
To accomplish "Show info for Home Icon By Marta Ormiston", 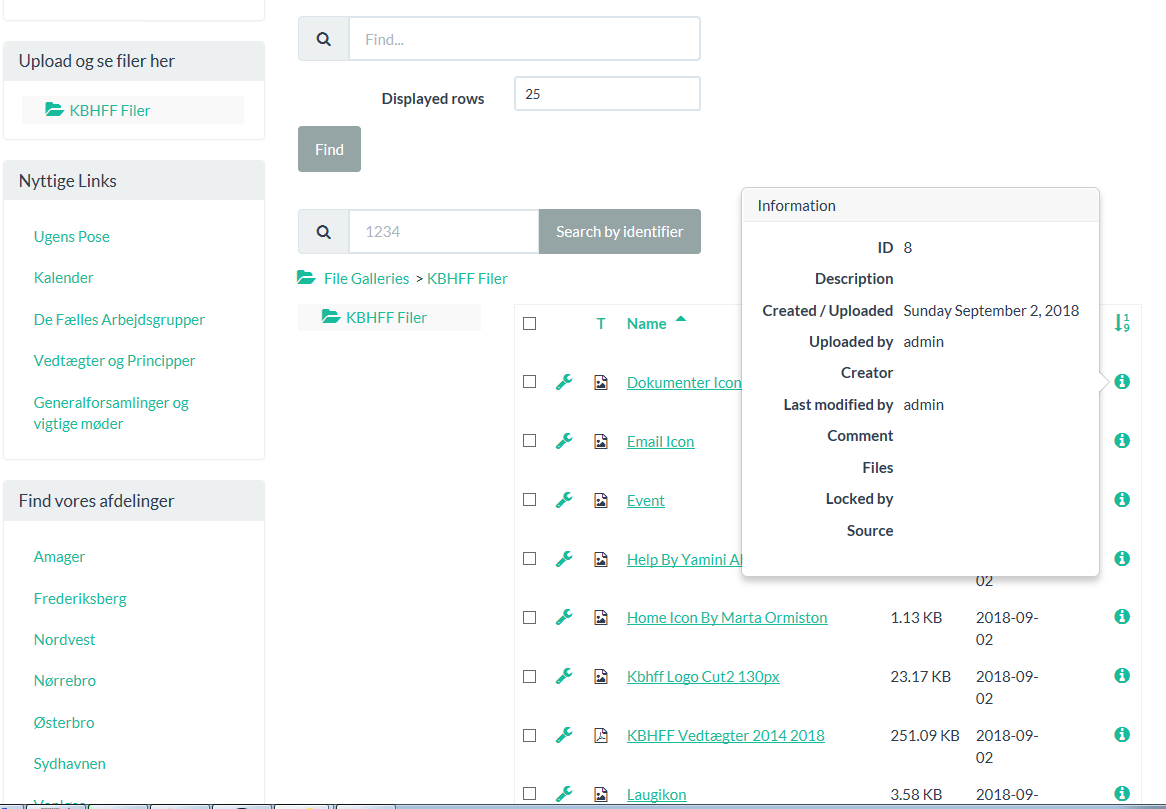I will (1121, 617).
